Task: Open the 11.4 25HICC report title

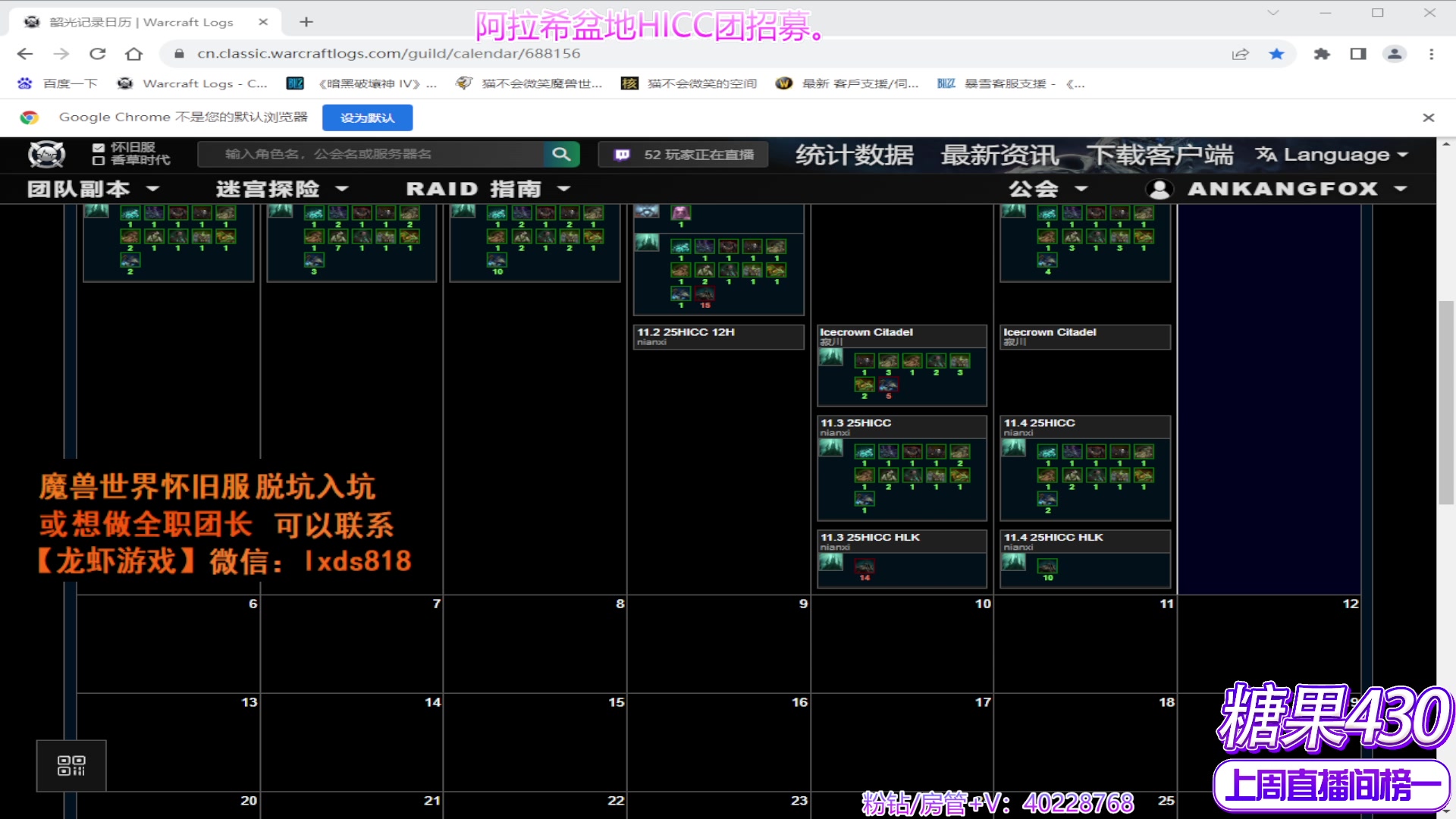Action: point(1040,423)
